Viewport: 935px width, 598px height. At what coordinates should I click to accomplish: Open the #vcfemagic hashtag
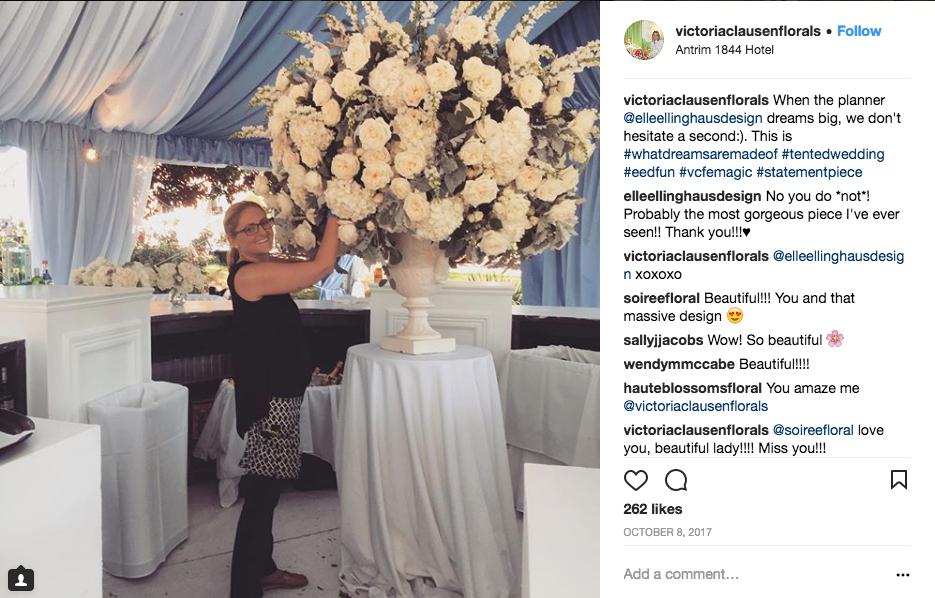pos(716,172)
